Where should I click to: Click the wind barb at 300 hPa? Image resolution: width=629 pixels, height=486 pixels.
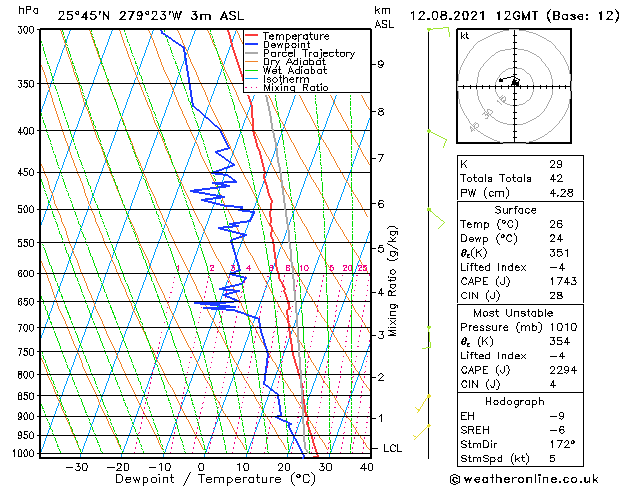pyautogui.click(x=439, y=32)
